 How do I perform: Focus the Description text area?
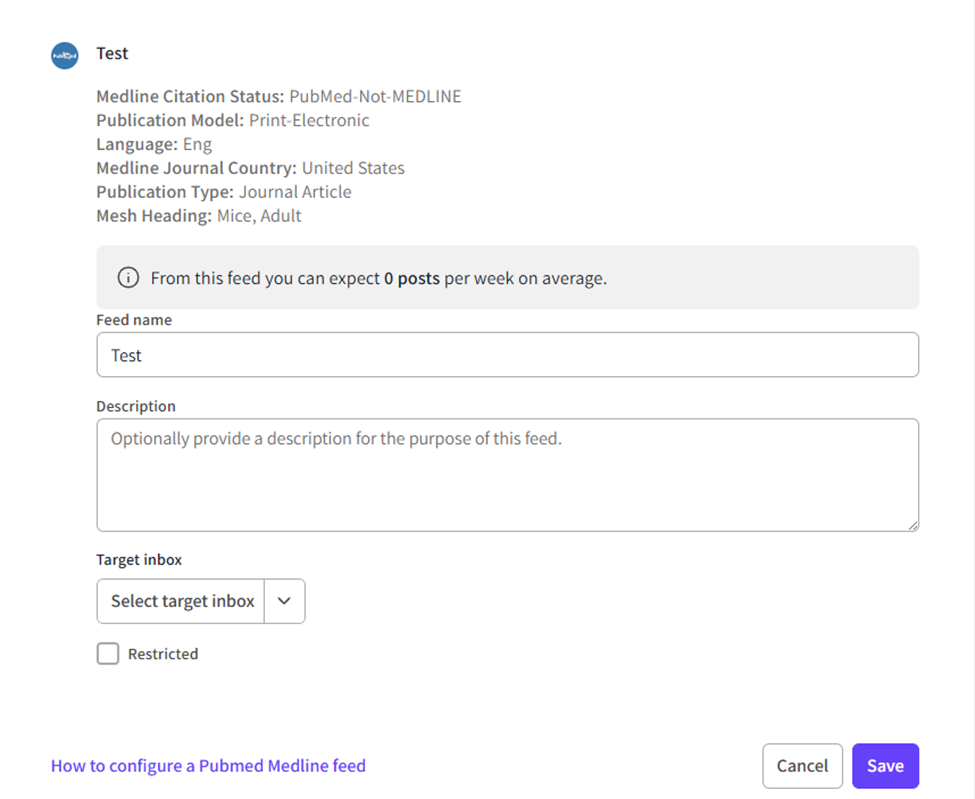[x=507, y=475]
